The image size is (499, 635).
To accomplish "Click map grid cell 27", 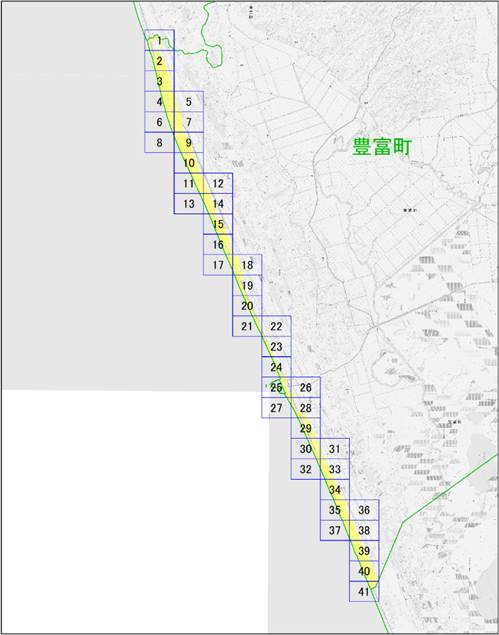I will (x=276, y=408).
